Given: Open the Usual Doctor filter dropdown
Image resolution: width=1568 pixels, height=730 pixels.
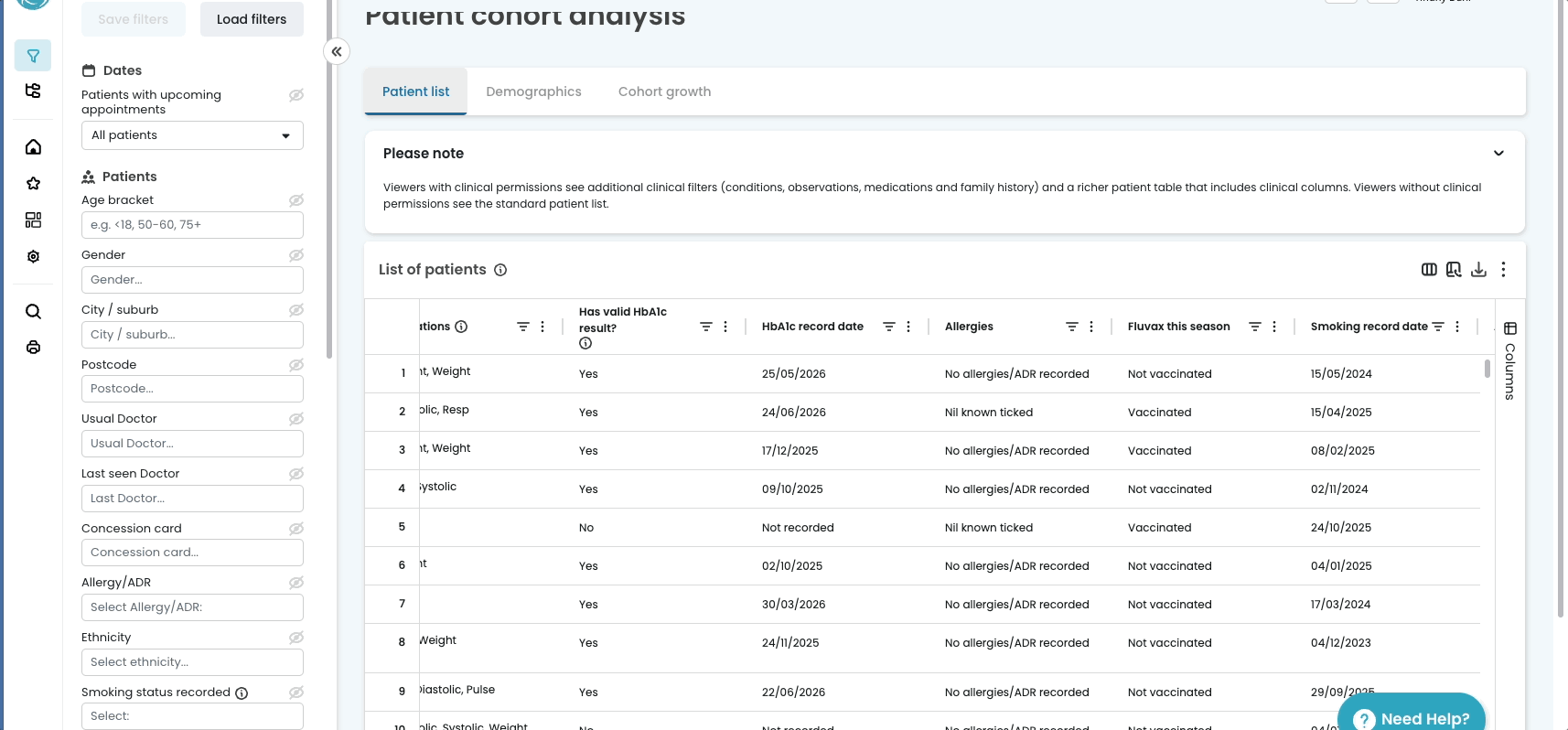Looking at the screenshot, I should tap(192, 444).
